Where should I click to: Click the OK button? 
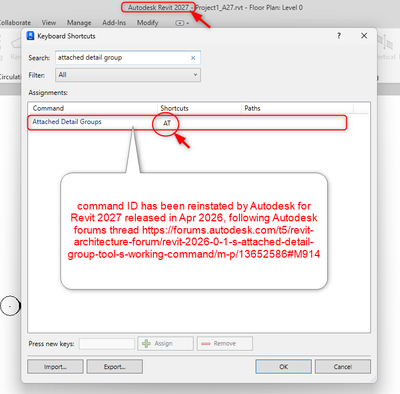[x=283, y=367]
